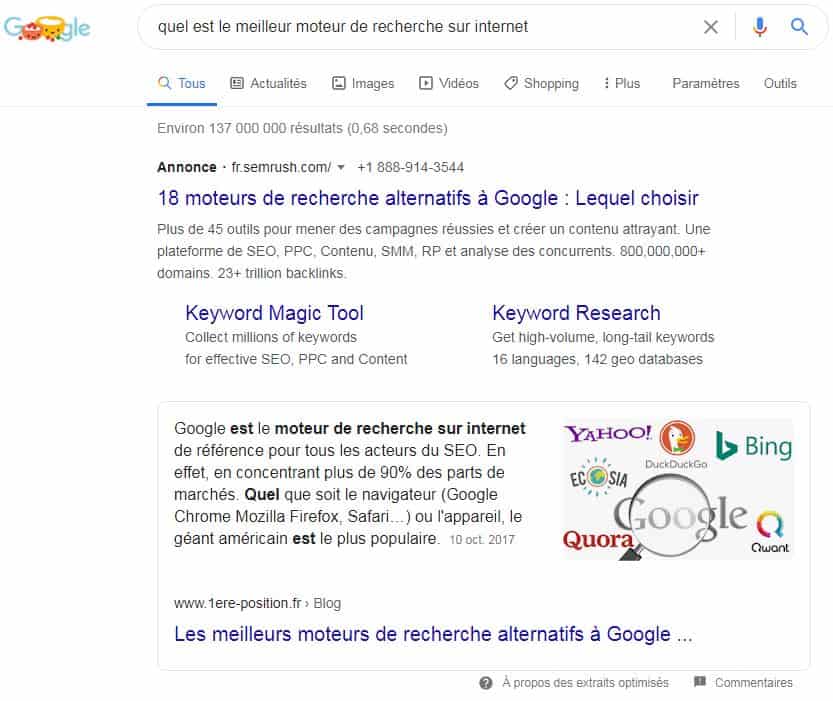Click the Google doodle logo
Screen dimensions: 833x701
coord(47,28)
